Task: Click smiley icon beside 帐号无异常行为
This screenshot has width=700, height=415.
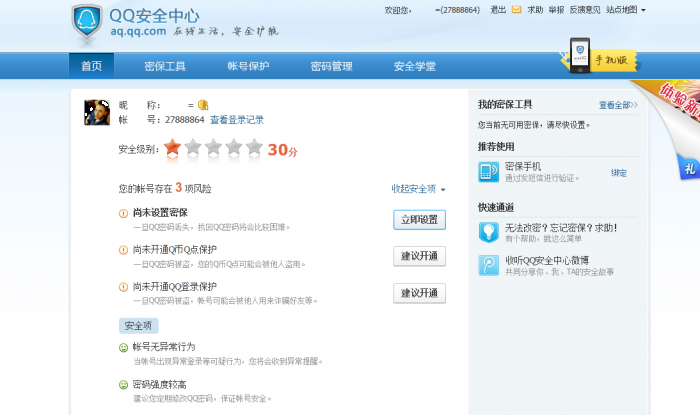Action: [124, 348]
